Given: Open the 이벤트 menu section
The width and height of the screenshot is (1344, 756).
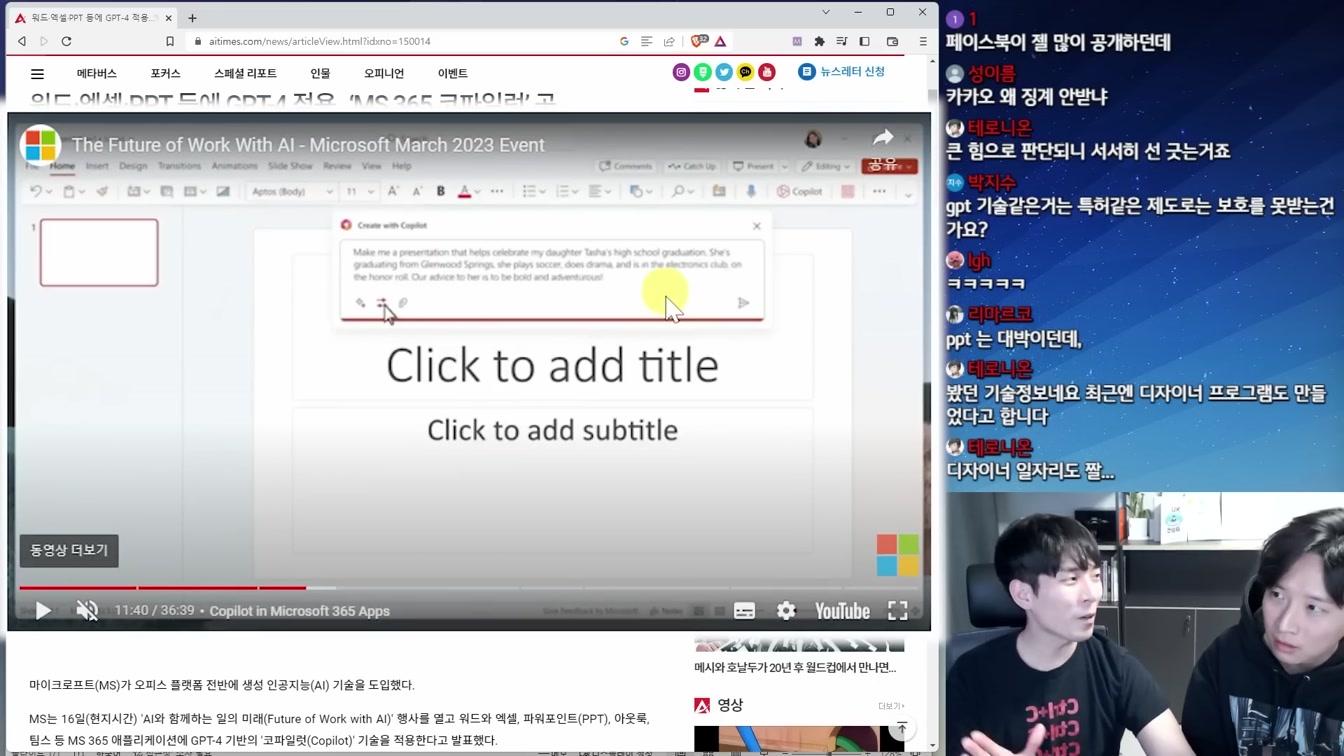Looking at the screenshot, I should click(453, 73).
